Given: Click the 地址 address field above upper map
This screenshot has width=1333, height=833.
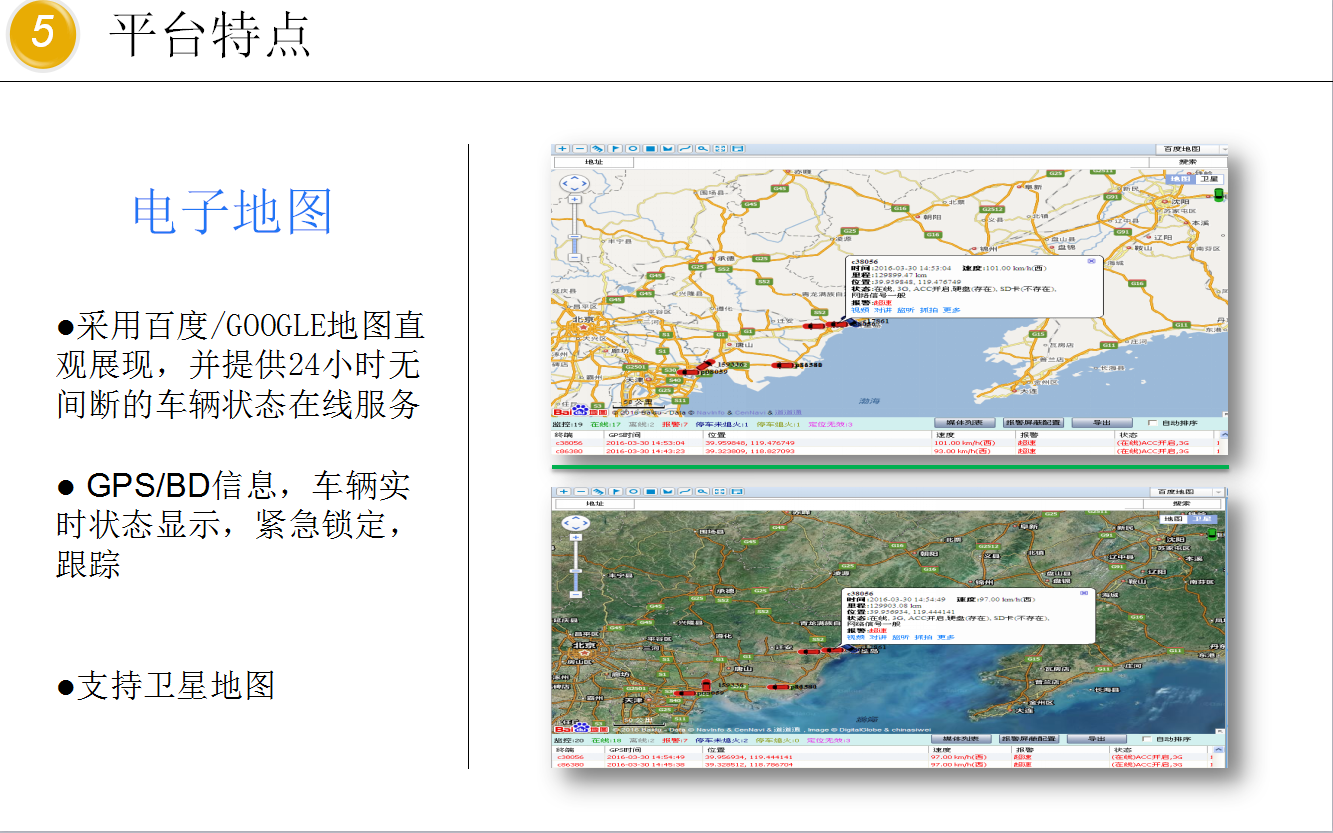Looking at the screenshot, I should 593,162.
